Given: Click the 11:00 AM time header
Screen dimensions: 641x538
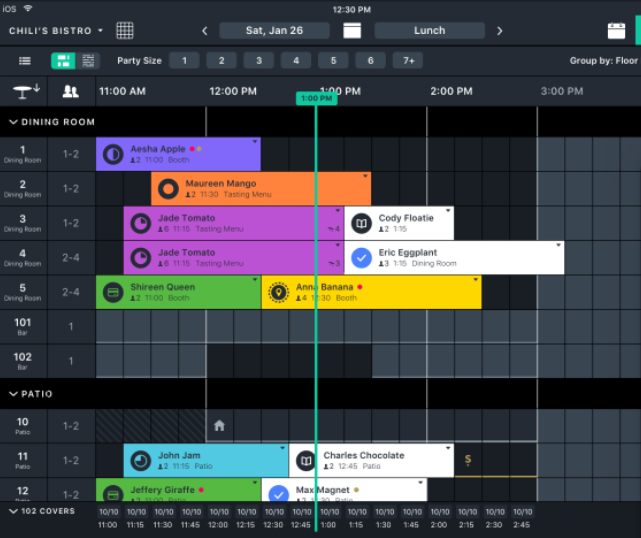Looking at the screenshot, I should click(122, 91).
